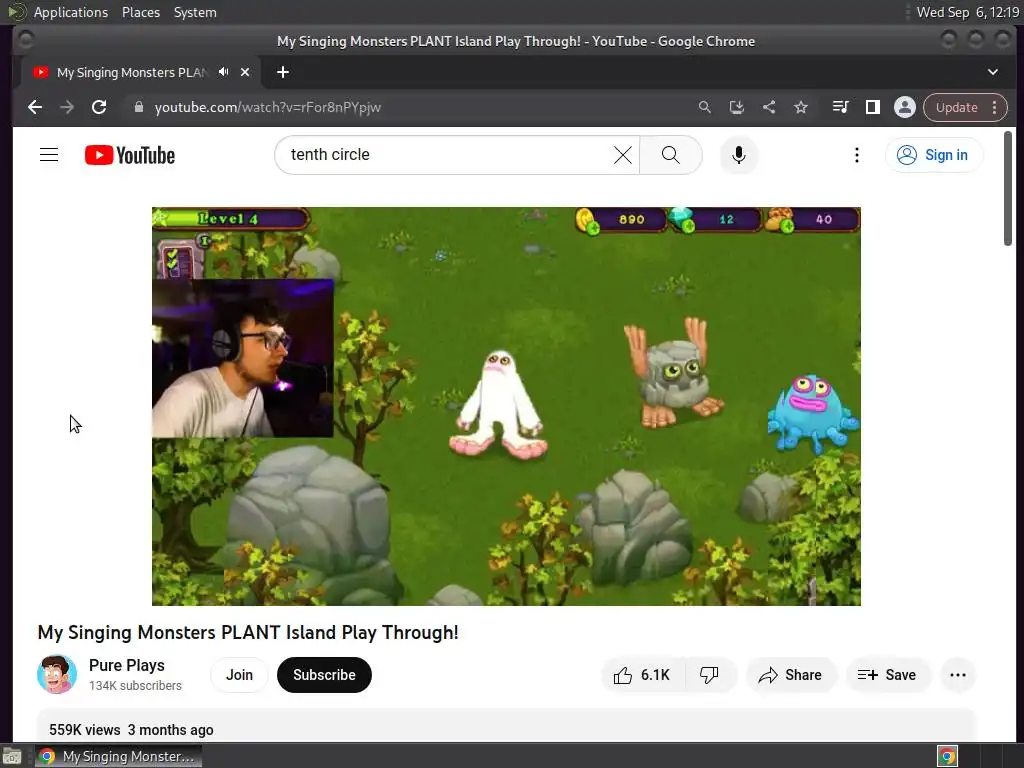Like the video (6.1K)
This screenshot has width=1024, height=768.
point(643,675)
